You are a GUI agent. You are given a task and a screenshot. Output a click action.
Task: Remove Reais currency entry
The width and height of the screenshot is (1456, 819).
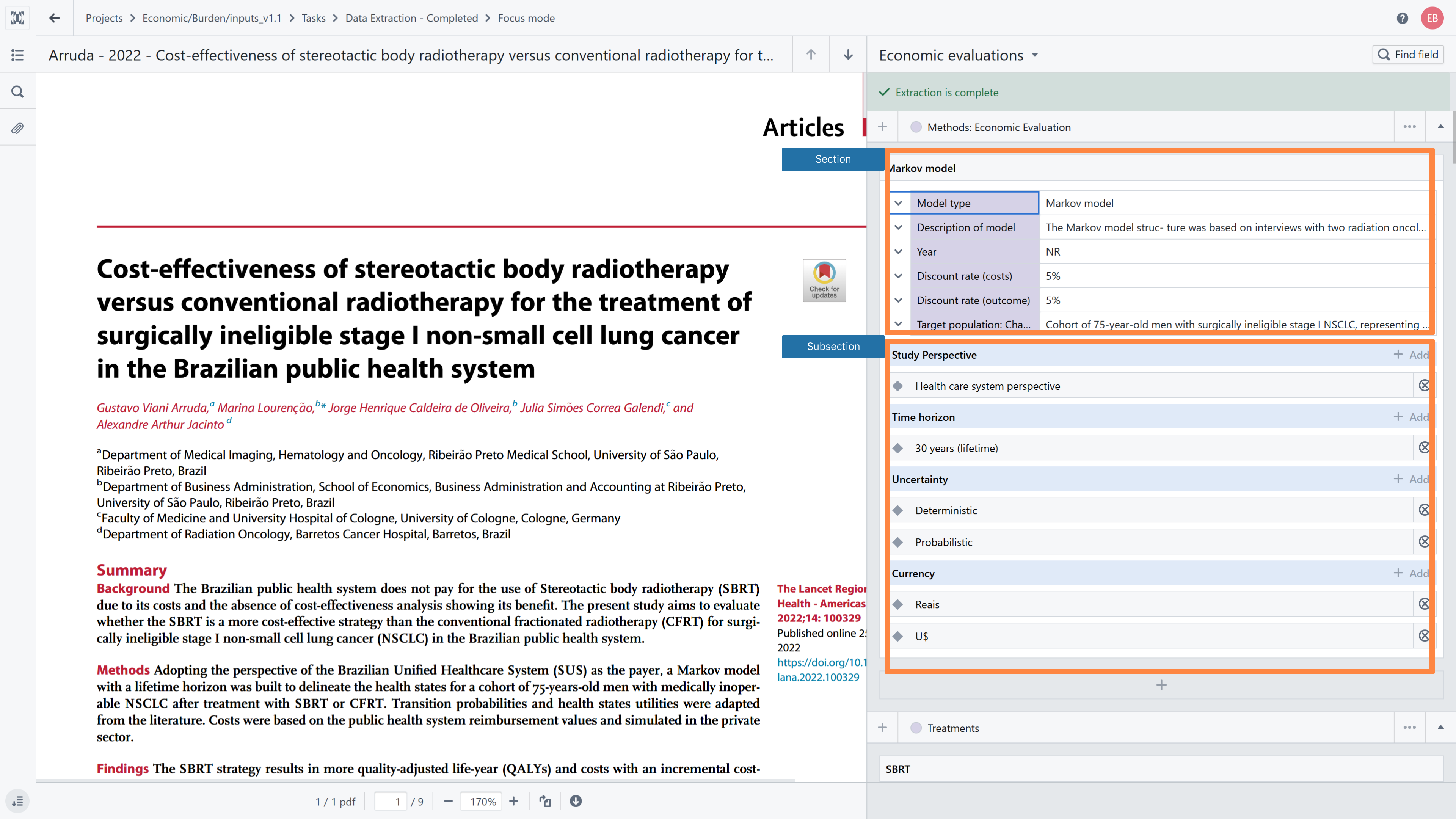pos(1425,604)
